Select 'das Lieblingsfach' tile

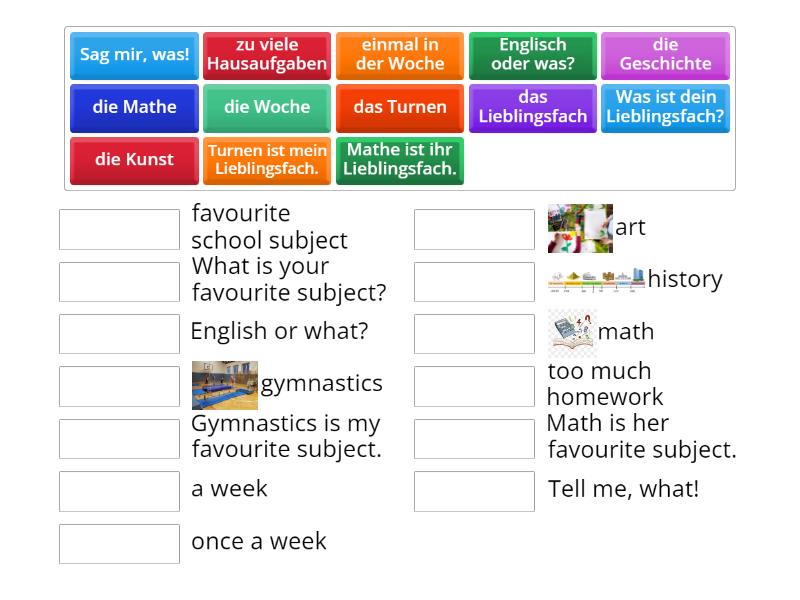[x=533, y=108]
